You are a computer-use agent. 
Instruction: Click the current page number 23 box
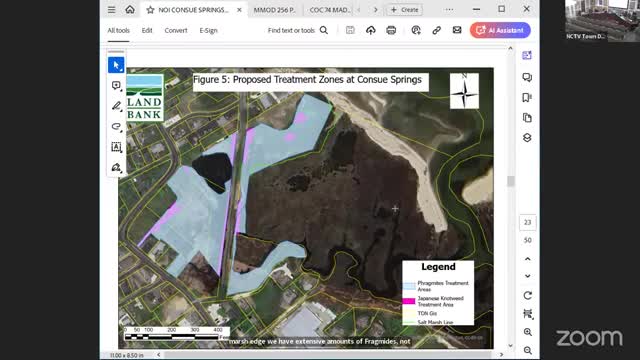tap(527, 222)
